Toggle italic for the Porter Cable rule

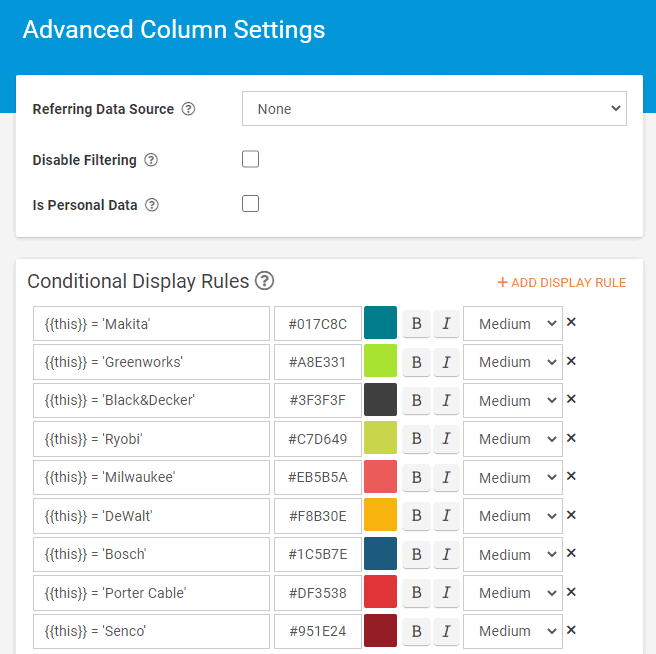tap(446, 593)
